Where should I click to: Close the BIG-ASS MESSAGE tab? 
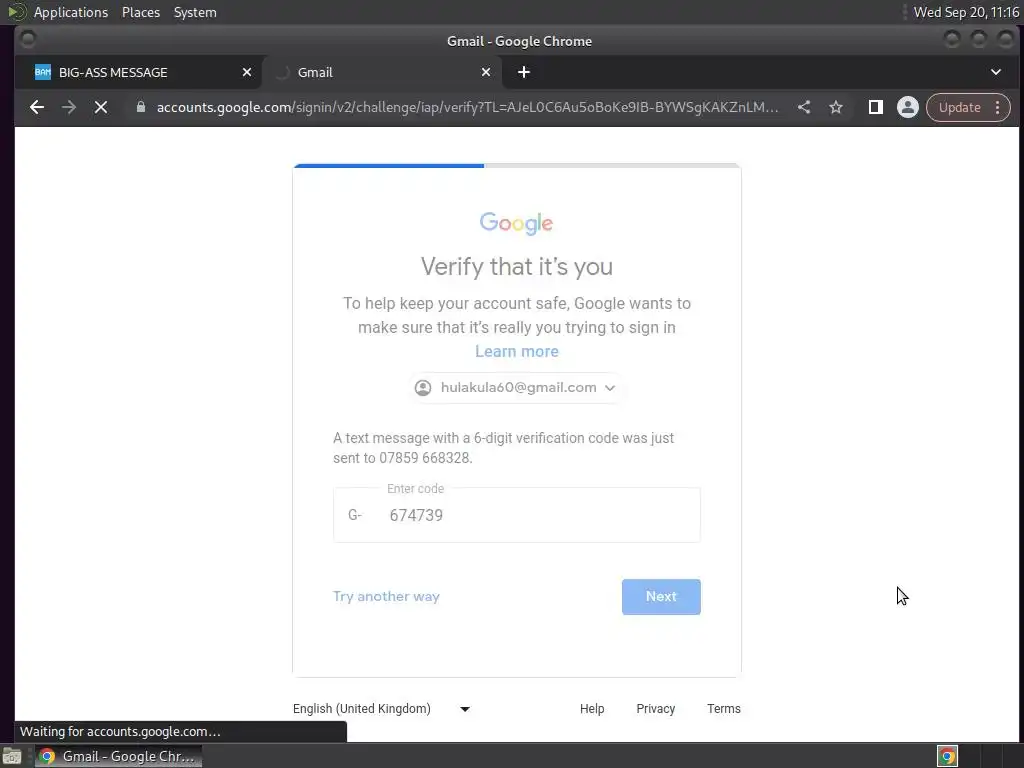point(247,72)
